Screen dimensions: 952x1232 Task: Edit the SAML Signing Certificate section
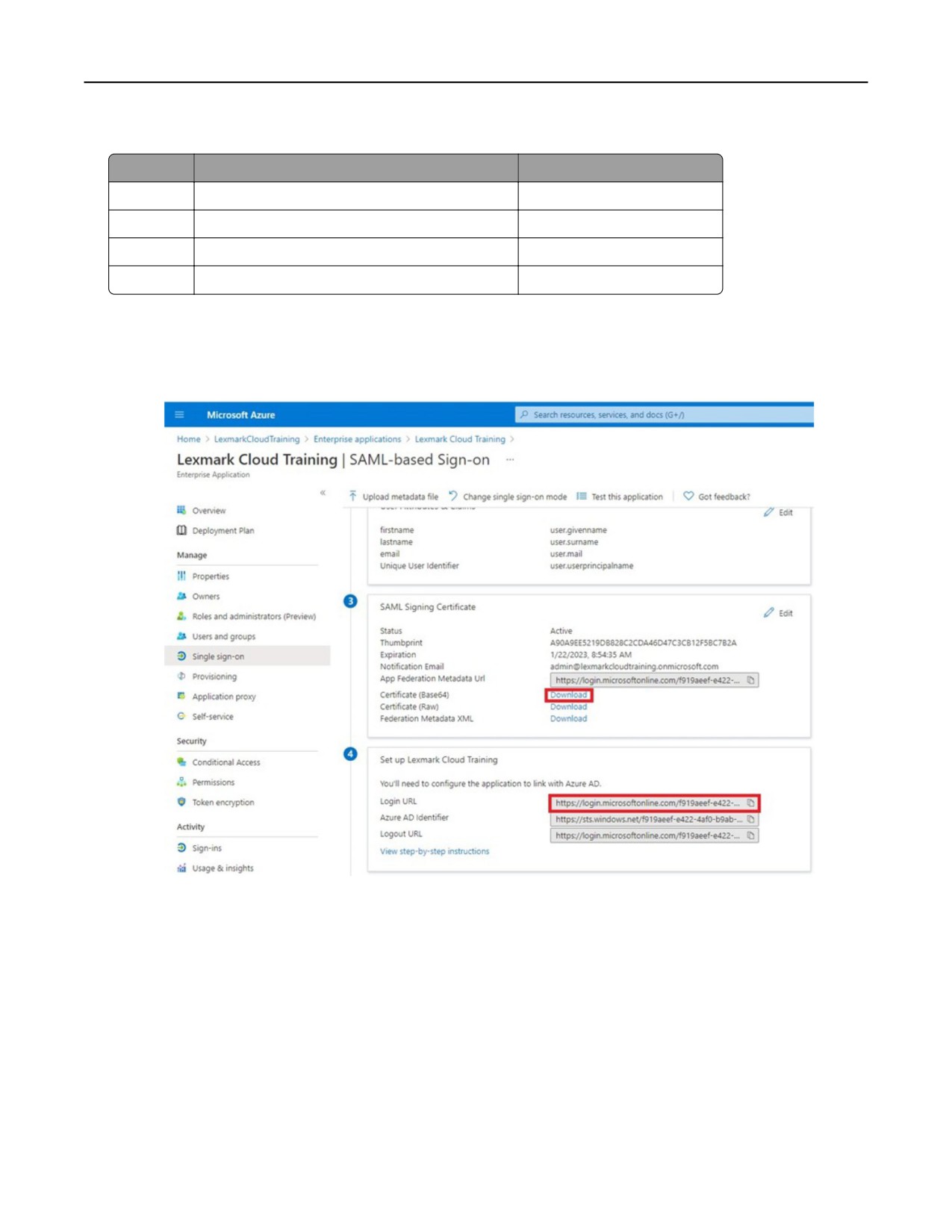pos(779,613)
